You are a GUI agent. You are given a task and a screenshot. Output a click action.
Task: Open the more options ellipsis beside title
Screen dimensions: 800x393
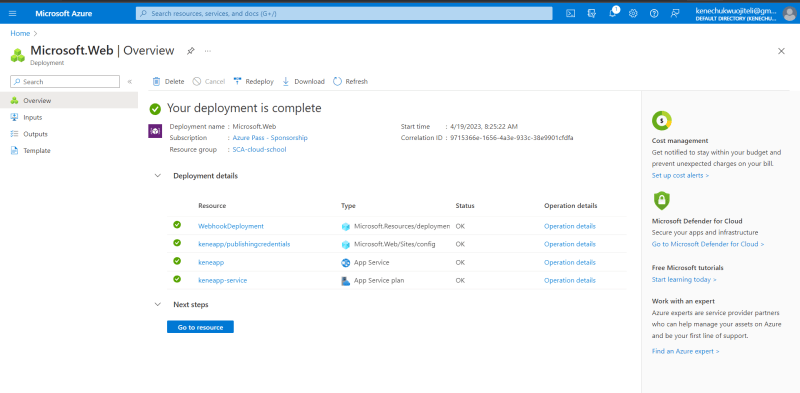pos(208,51)
